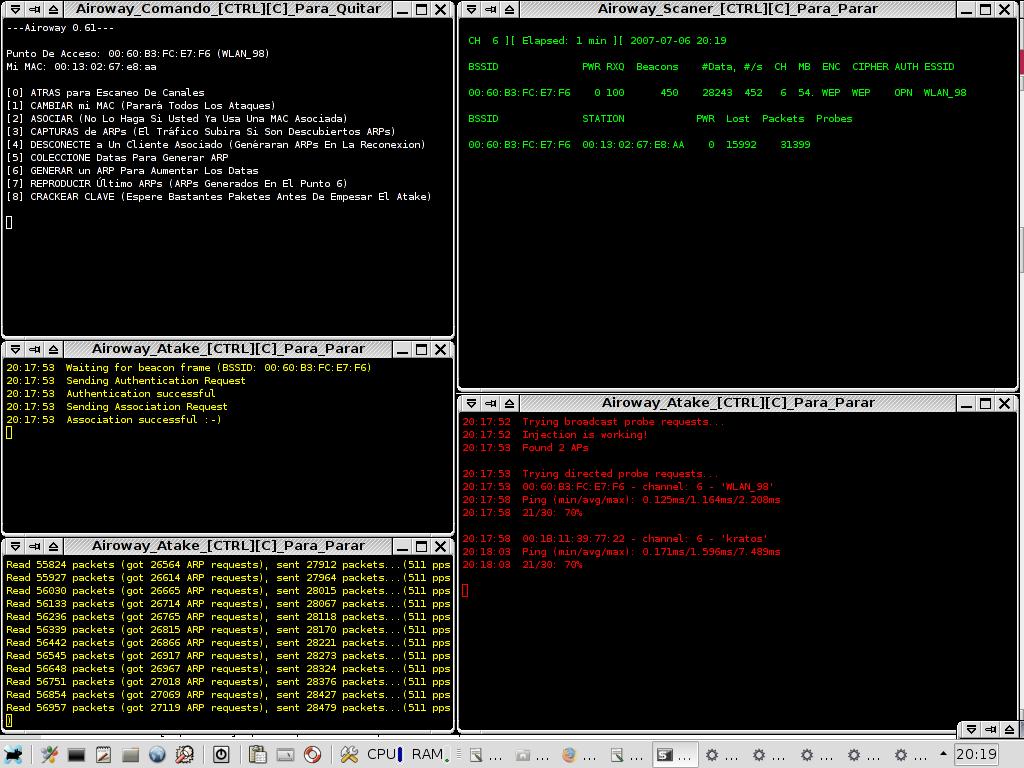This screenshot has height=768, width=1024.
Task: Click menu line '[2] ASOCIAR'
Action: [176, 119]
